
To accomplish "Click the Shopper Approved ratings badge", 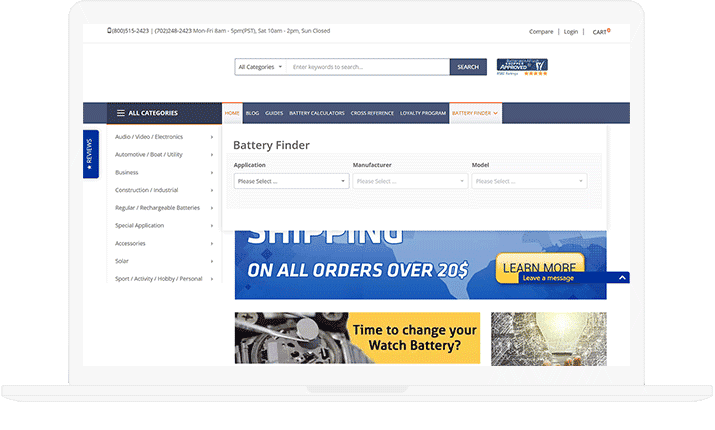I will (522, 66).
